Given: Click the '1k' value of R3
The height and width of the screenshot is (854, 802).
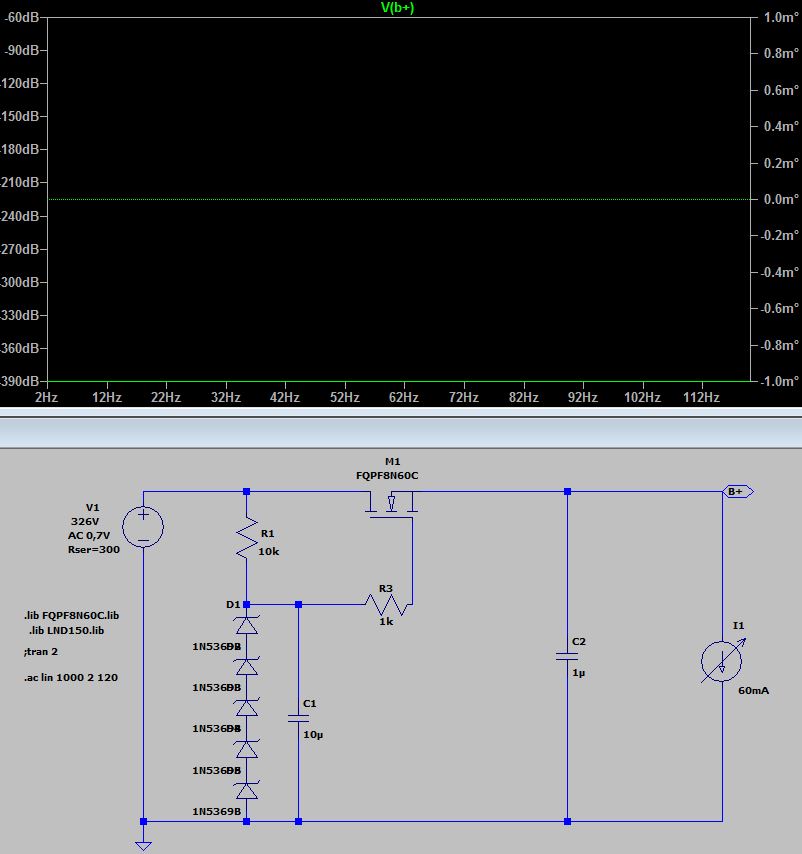Looking at the screenshot, I should tap(386, 621).
